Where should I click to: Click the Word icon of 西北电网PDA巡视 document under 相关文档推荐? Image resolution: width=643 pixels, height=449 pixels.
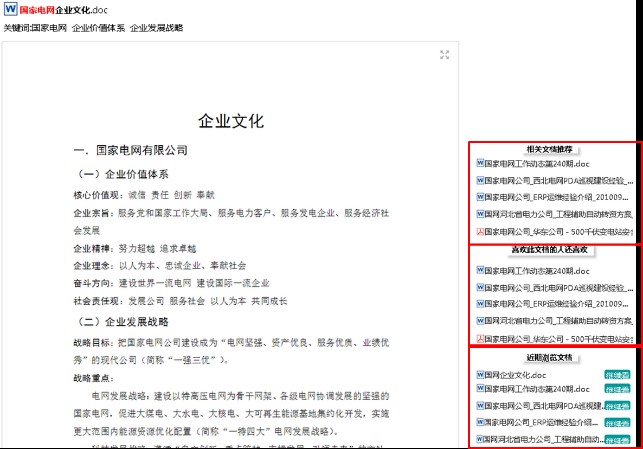[480, 180]
